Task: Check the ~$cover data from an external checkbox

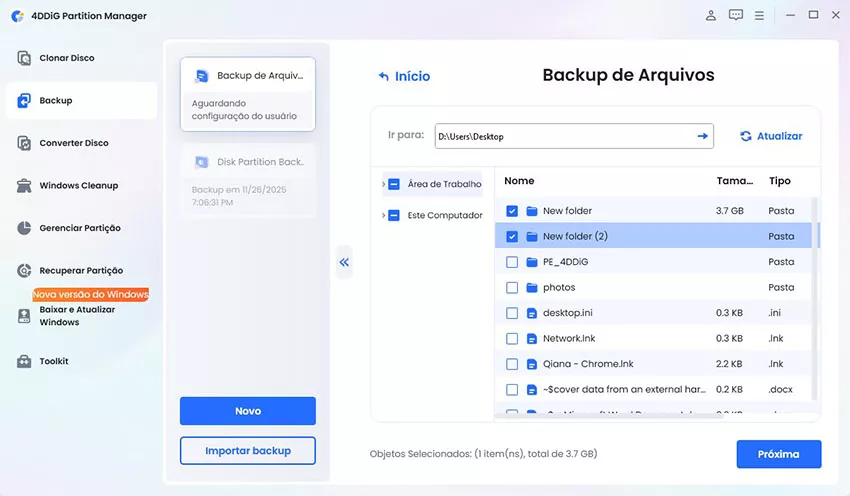Action: pyautogui.click(x=512, y=389)
